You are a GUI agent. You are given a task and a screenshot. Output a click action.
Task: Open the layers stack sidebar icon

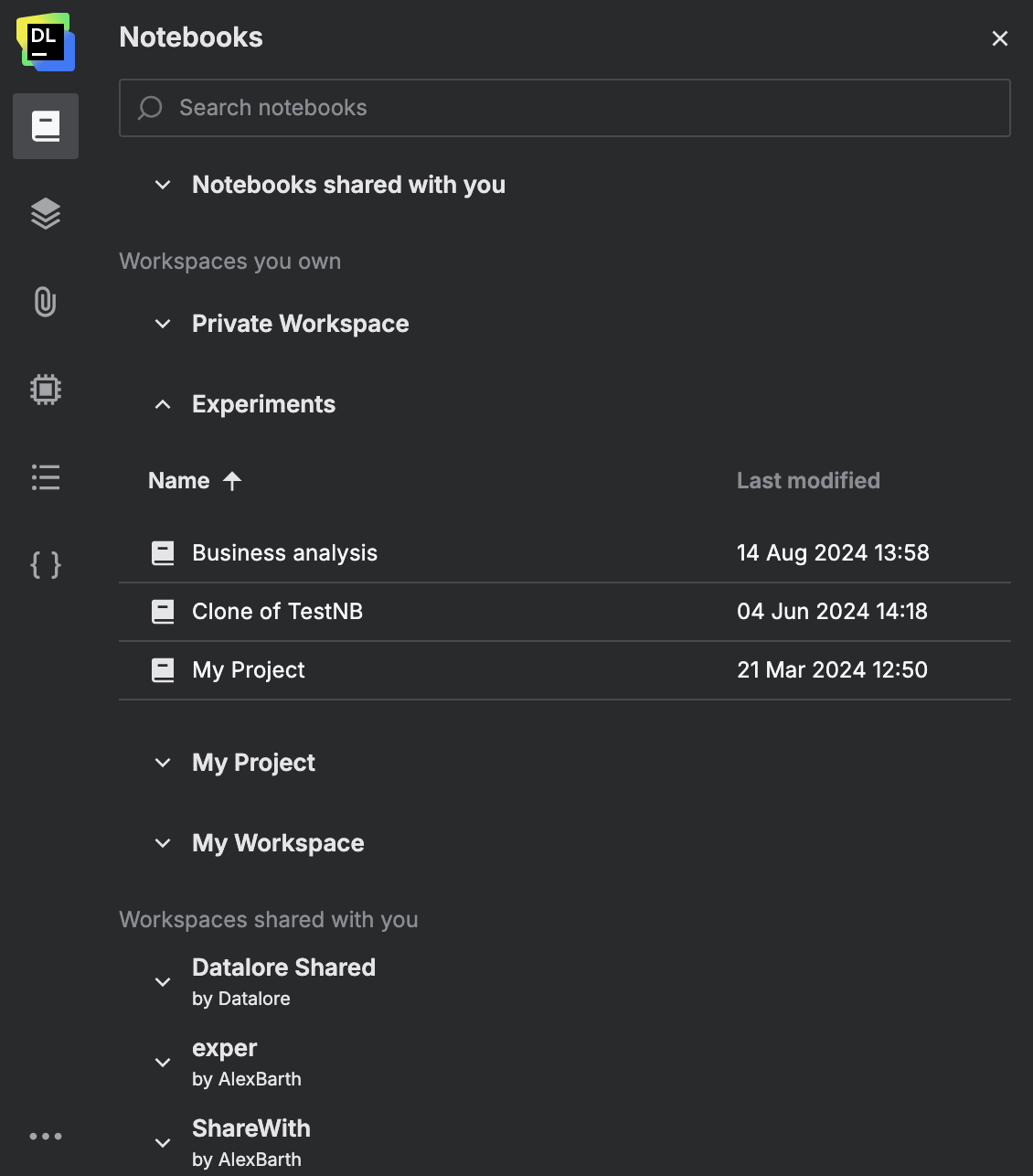[x=46, y=214]
